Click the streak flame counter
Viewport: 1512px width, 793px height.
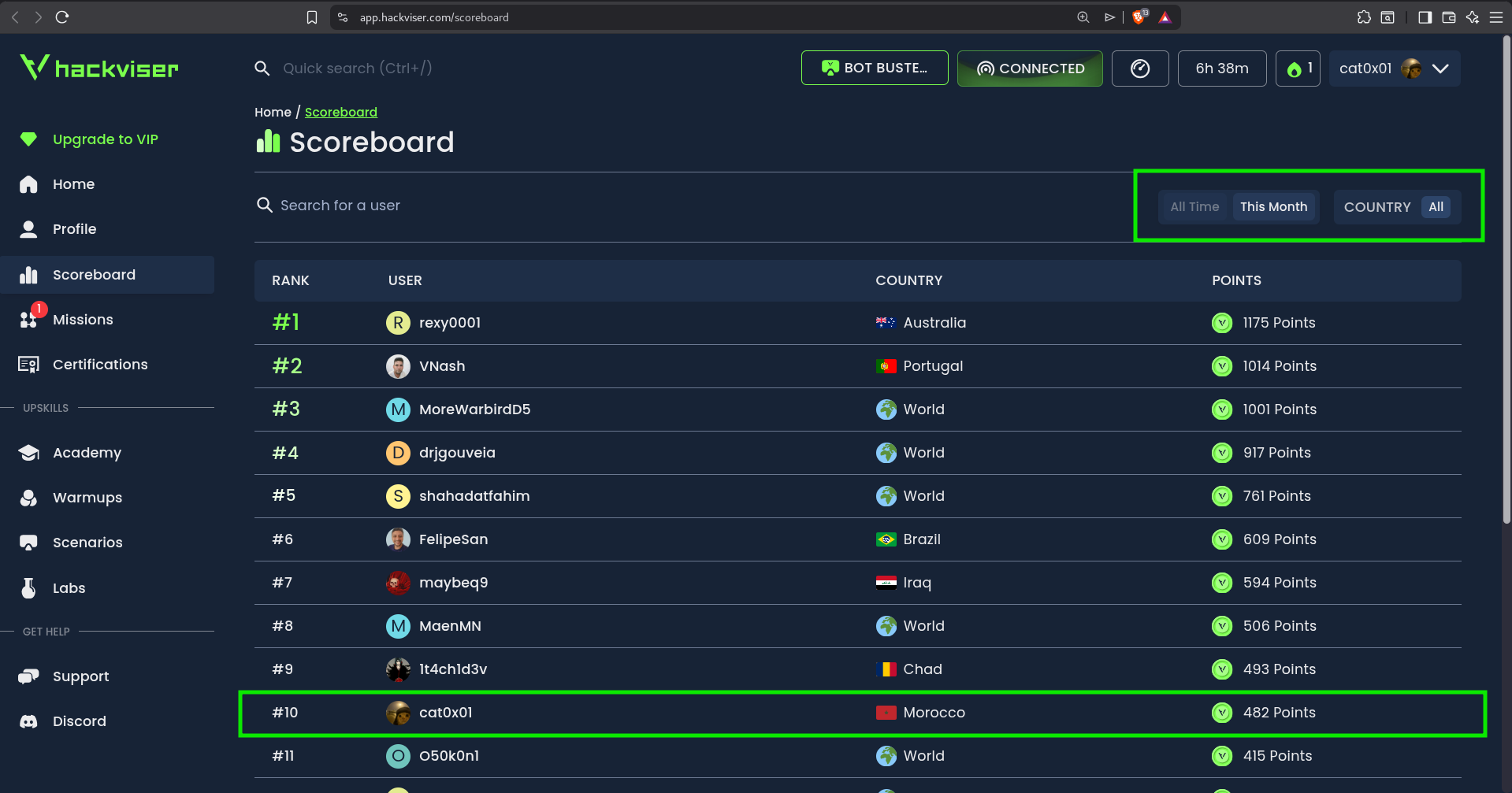click(x=1298, y=69)
